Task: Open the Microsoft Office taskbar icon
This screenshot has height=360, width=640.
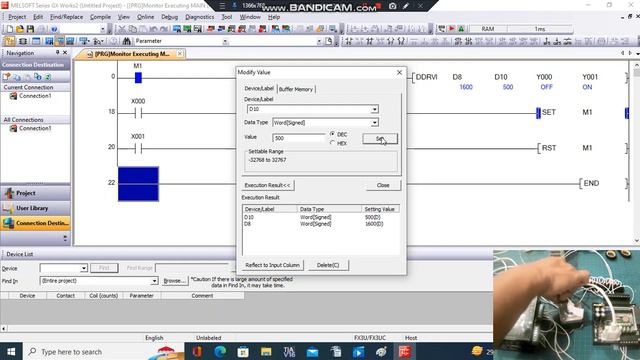Action: point(197,351)
